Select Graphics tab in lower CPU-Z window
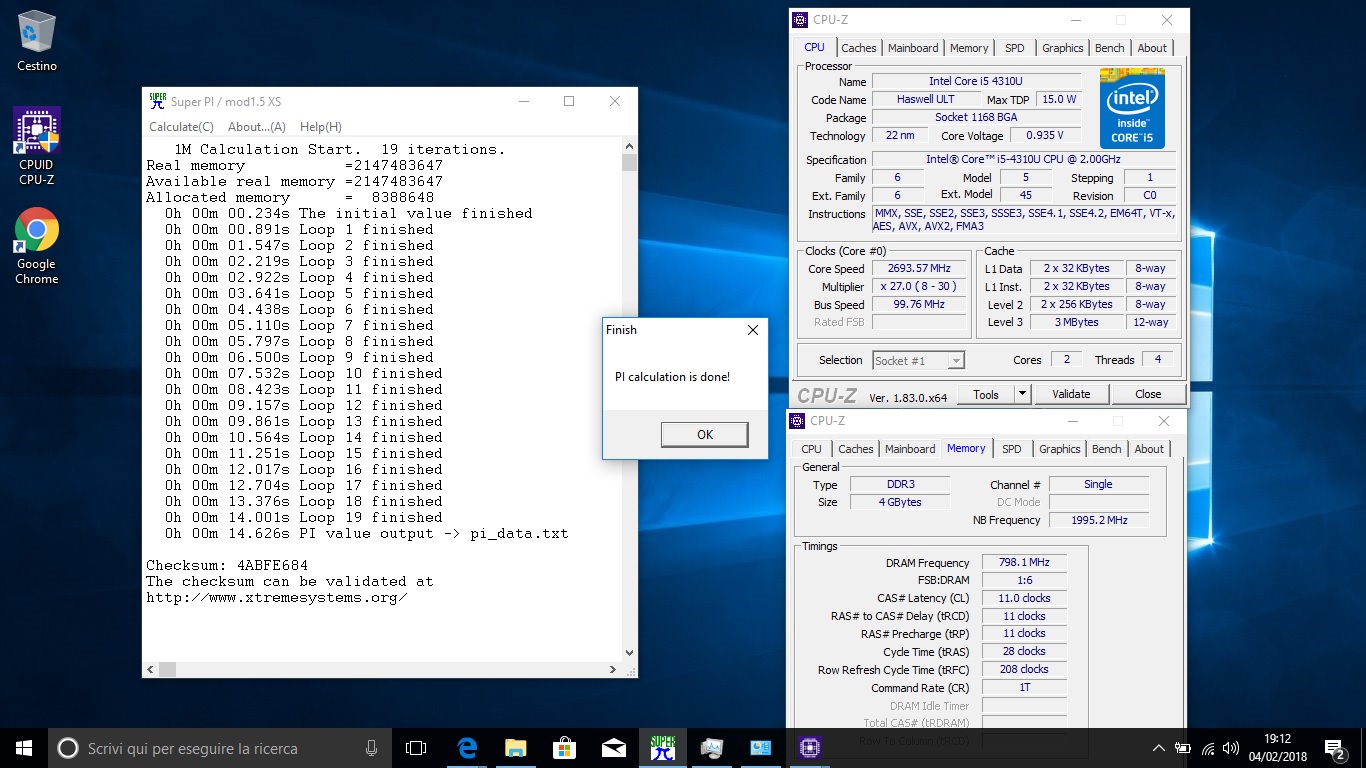 pyautogui.click(x=1059, y=449)
